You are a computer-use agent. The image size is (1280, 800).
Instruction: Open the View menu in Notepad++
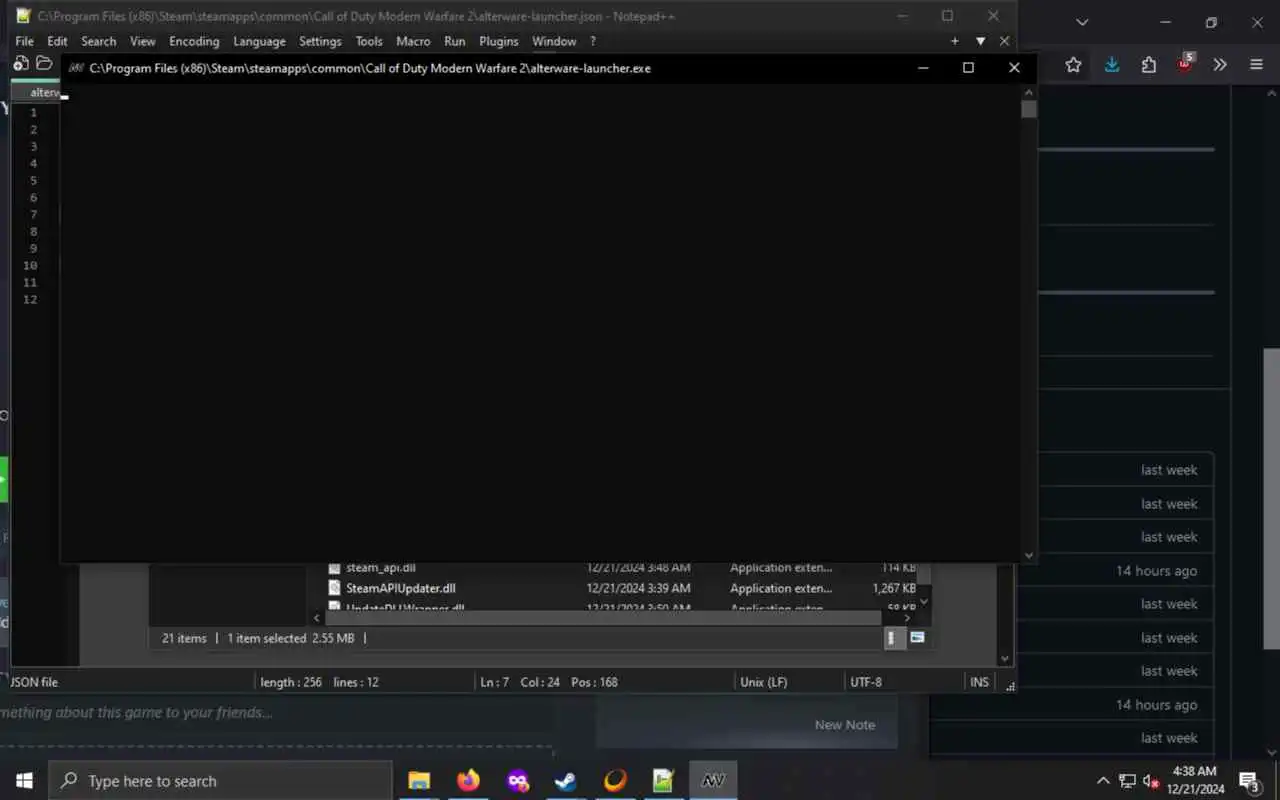click(142, 41)
